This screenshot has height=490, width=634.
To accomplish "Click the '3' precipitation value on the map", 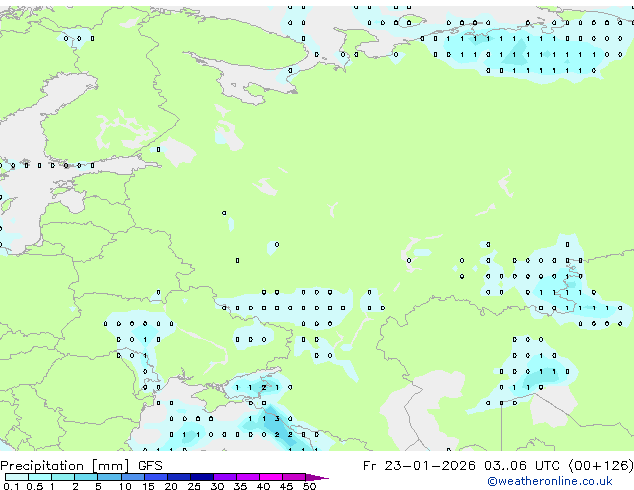I will tap(277, 419).
